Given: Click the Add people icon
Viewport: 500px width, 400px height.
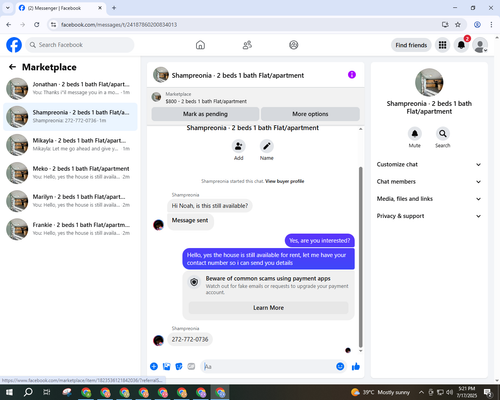Looking at the screenshot, I should [239, 146].
